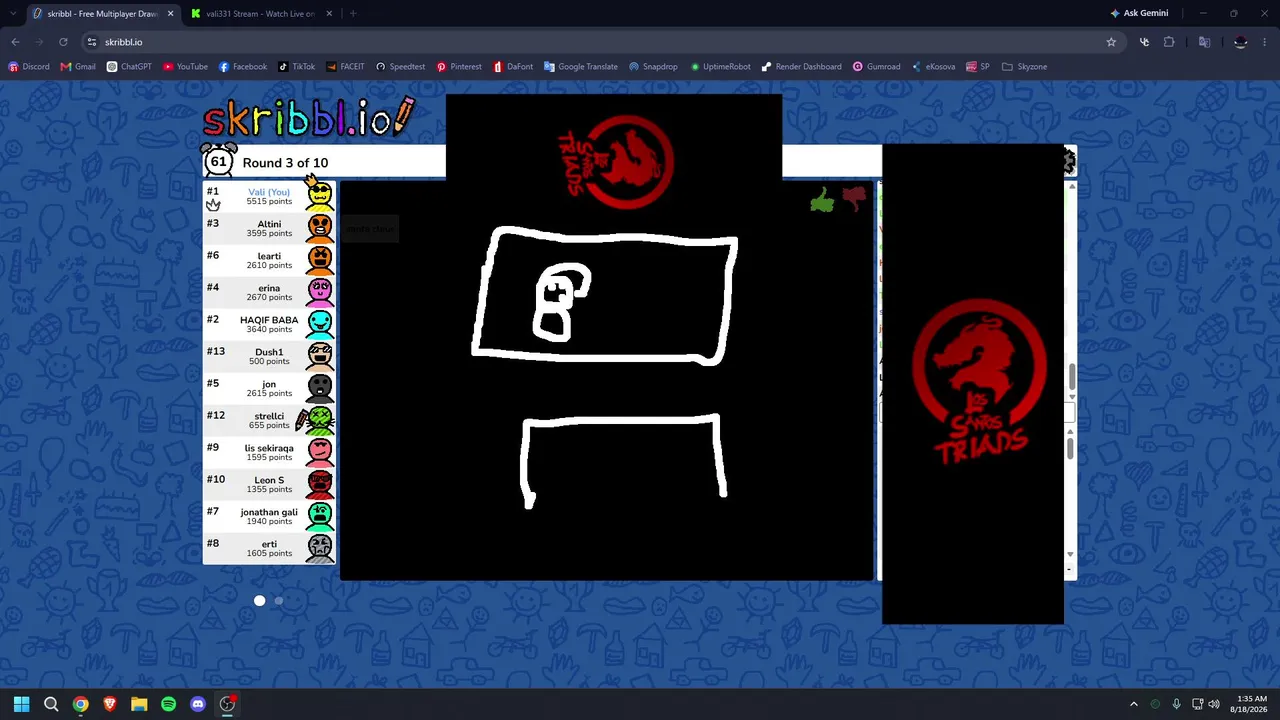Bookmark this page with the star icon

click(x=1111, y=42)
